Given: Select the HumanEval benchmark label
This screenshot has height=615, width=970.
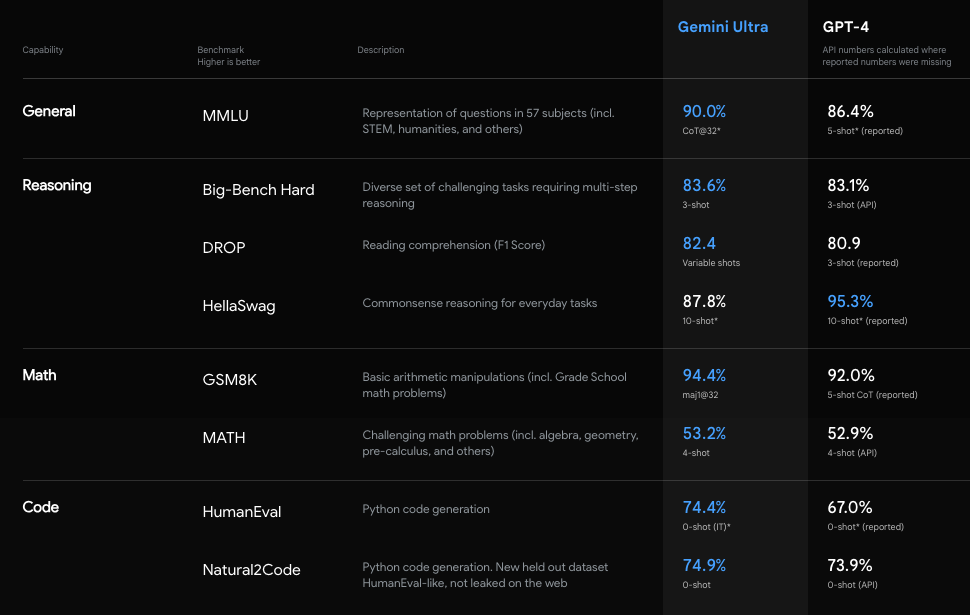Looking at the screenshot, I should pos(241,512).
